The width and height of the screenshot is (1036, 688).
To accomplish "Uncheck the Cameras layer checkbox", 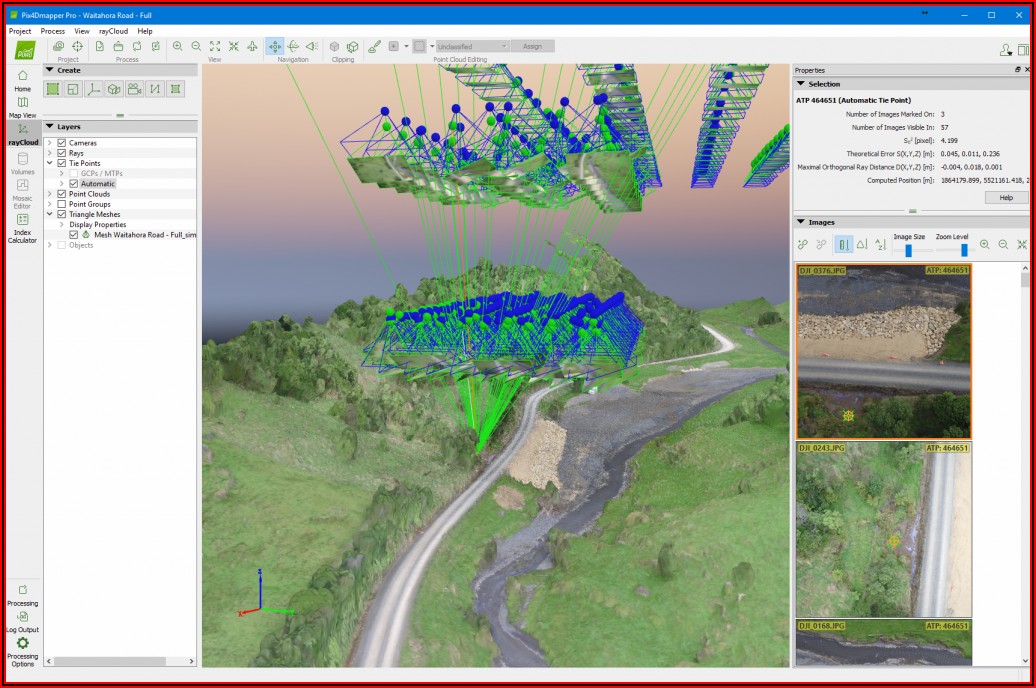I will click(x=62, y=143).
